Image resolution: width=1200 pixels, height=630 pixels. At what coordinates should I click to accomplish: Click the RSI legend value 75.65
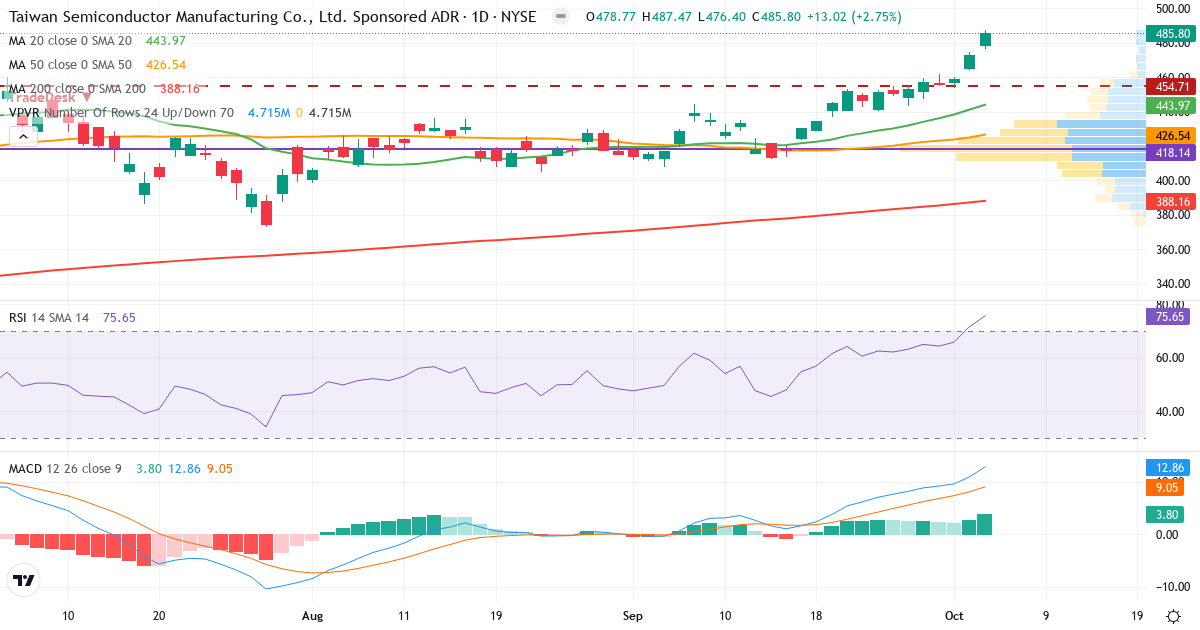(118, 318)
